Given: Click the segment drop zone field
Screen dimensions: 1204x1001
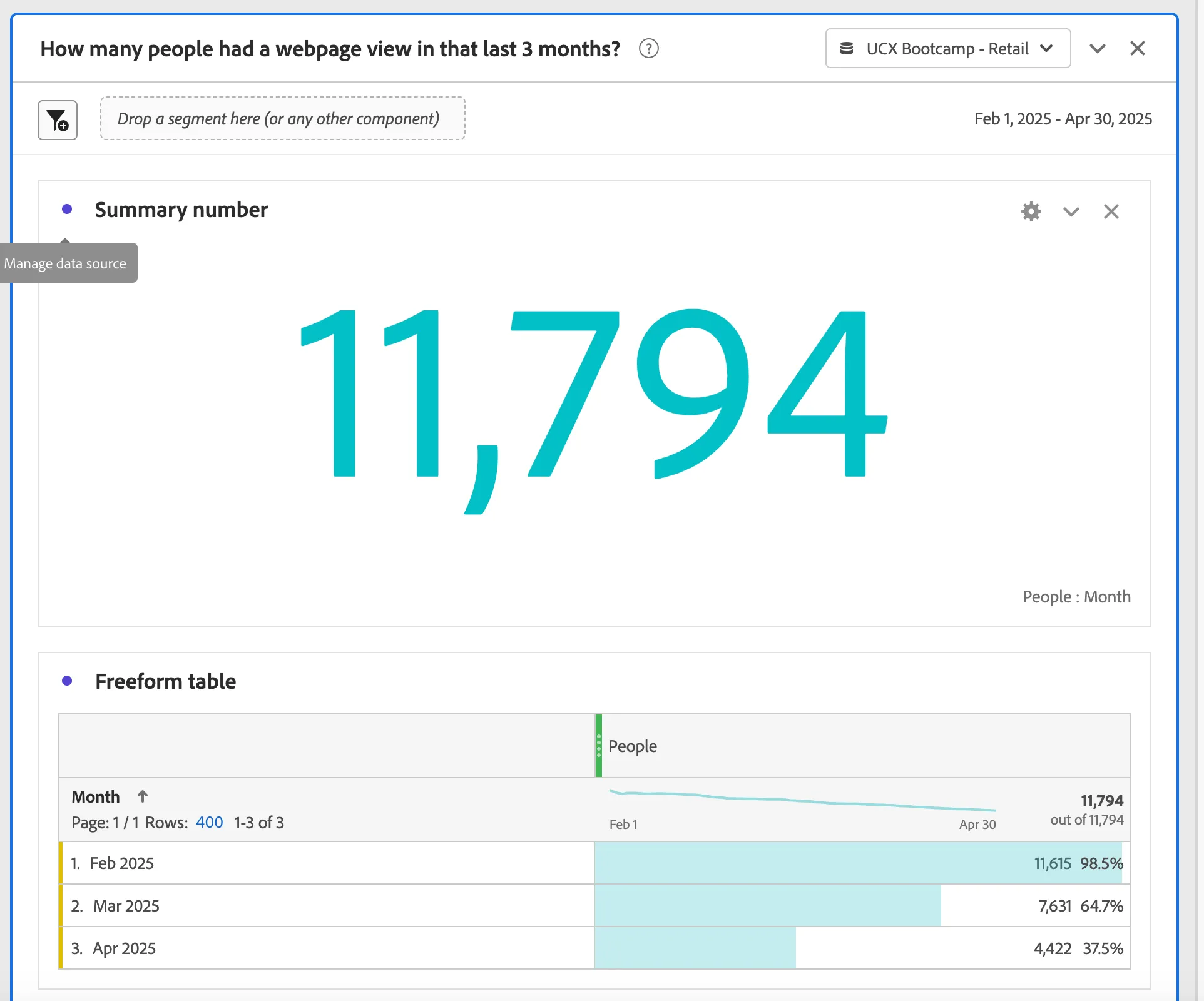Looking at the screenshot, I should pos(282,118).
